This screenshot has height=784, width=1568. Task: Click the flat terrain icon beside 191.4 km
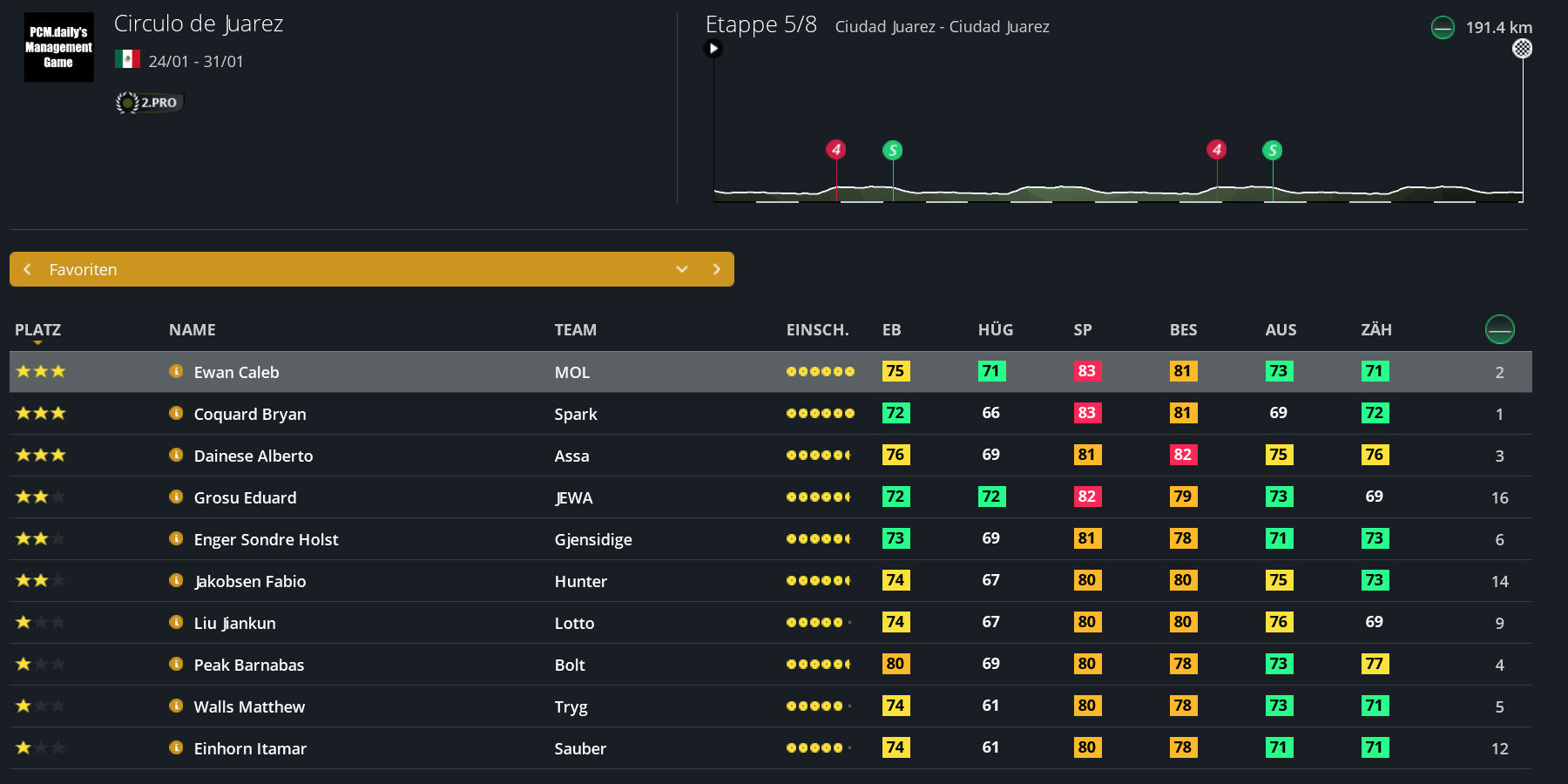pyautogui.click(x=1443, y=28)
